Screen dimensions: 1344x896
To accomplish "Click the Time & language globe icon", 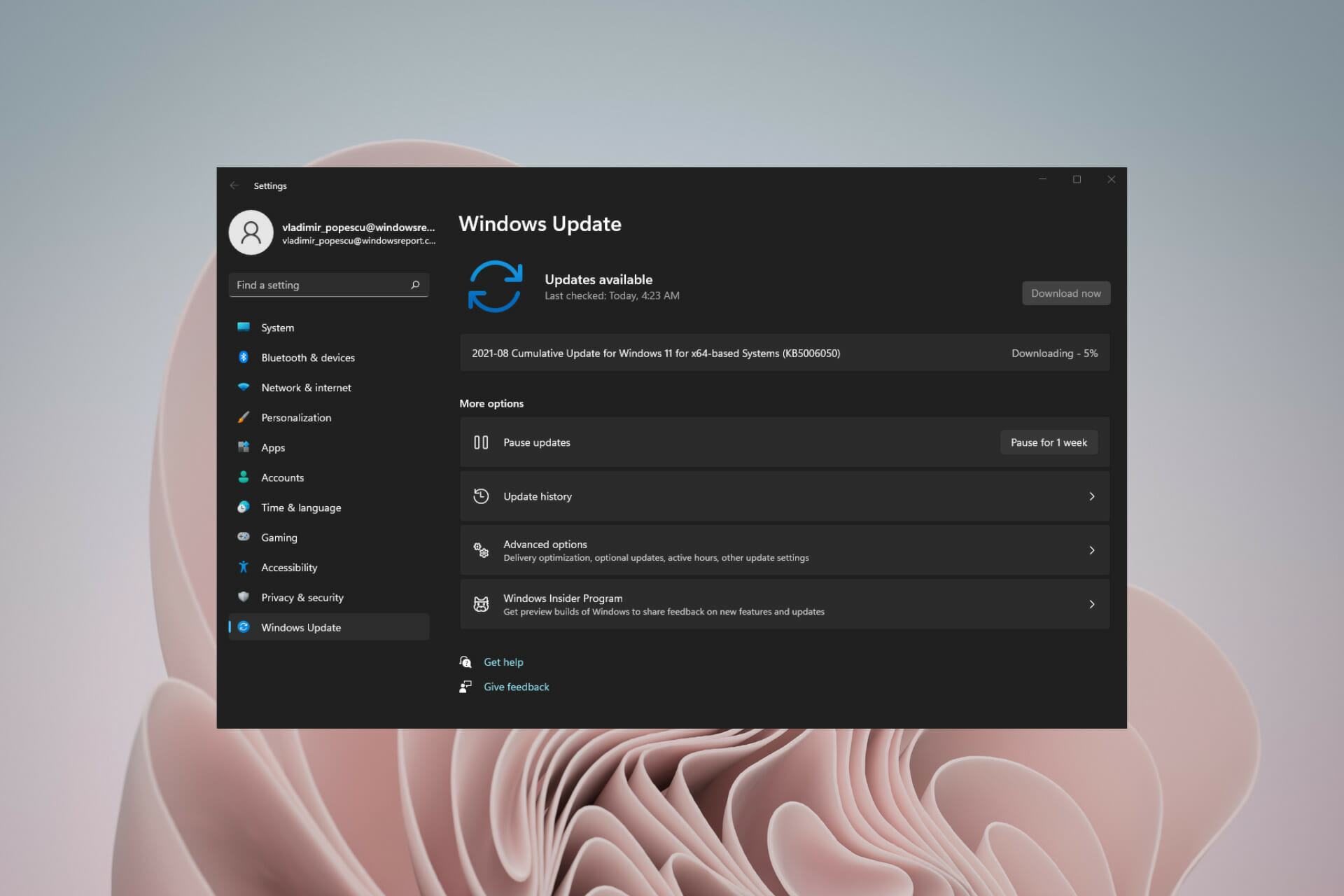I will [x=244, y=507].
